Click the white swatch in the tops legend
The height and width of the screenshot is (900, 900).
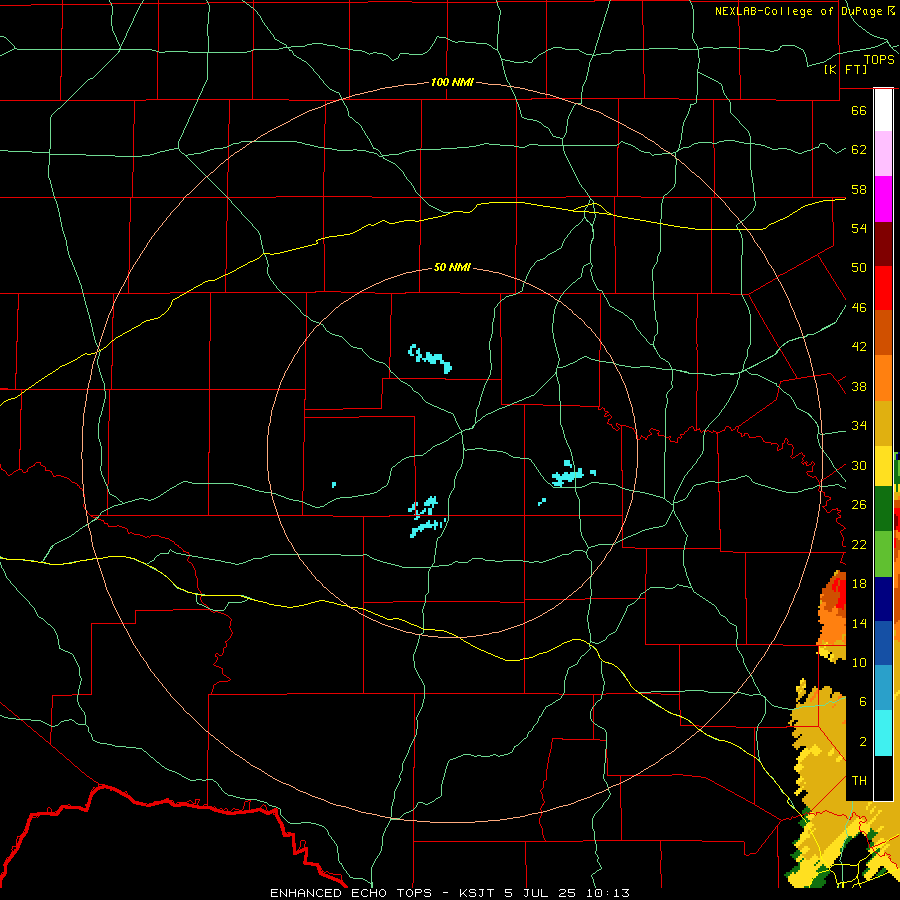pyautogui.click(x=883, y=110)
